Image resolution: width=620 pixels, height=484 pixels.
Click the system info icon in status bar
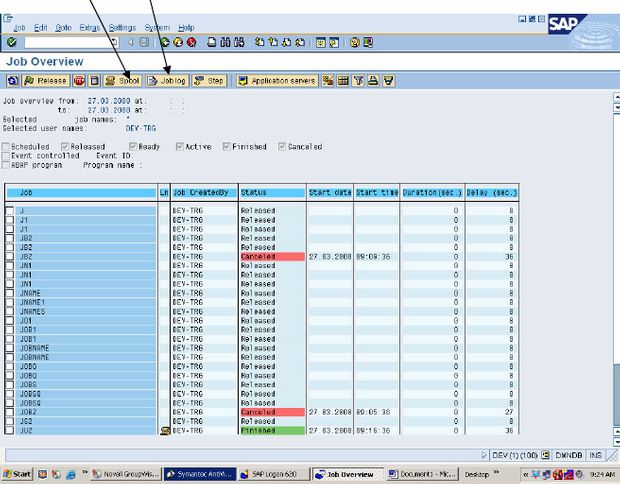tap(546, 455)
